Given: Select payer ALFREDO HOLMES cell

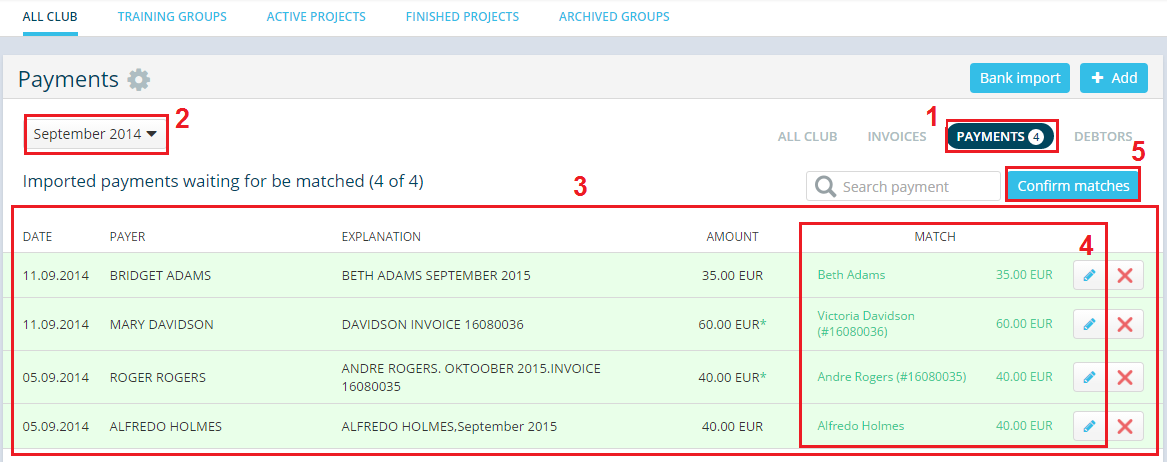Looking at the screenshot, I should click(165, 427).
